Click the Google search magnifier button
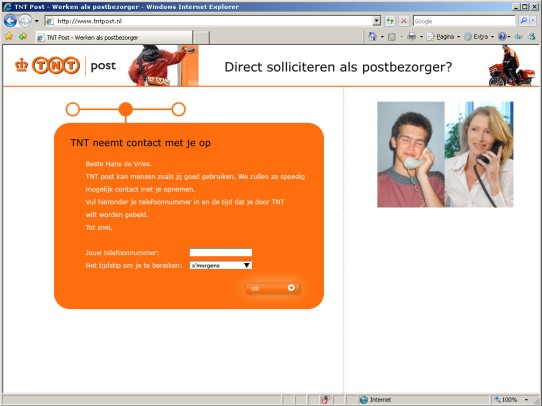The image size is (542, 406). [524, 21]
